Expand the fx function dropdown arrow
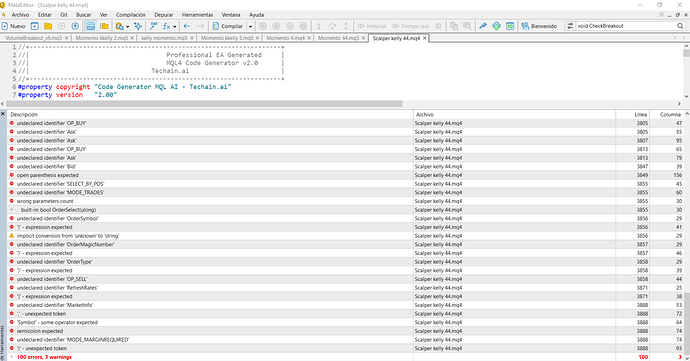Image resolution: width=690 pixels, height=361 pixels. coord(175,26)
